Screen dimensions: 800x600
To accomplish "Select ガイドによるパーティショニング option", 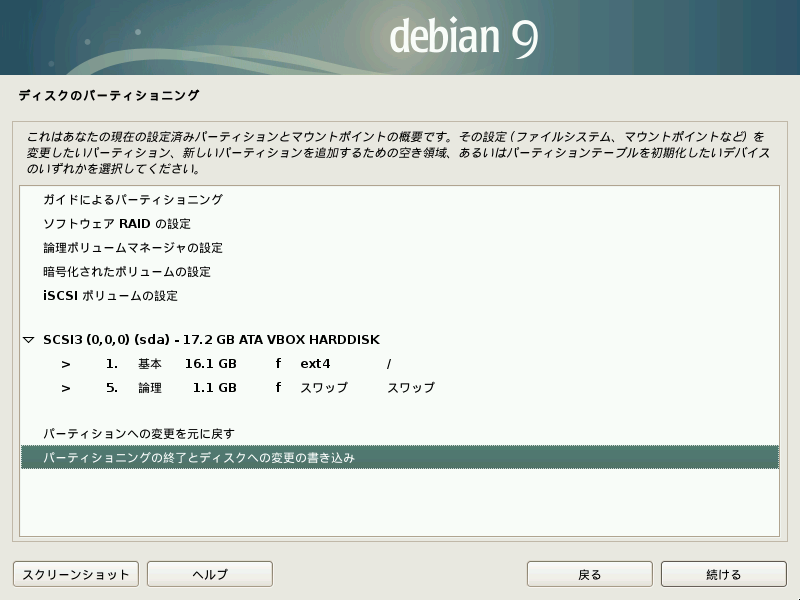I will (x=132, y=200).
